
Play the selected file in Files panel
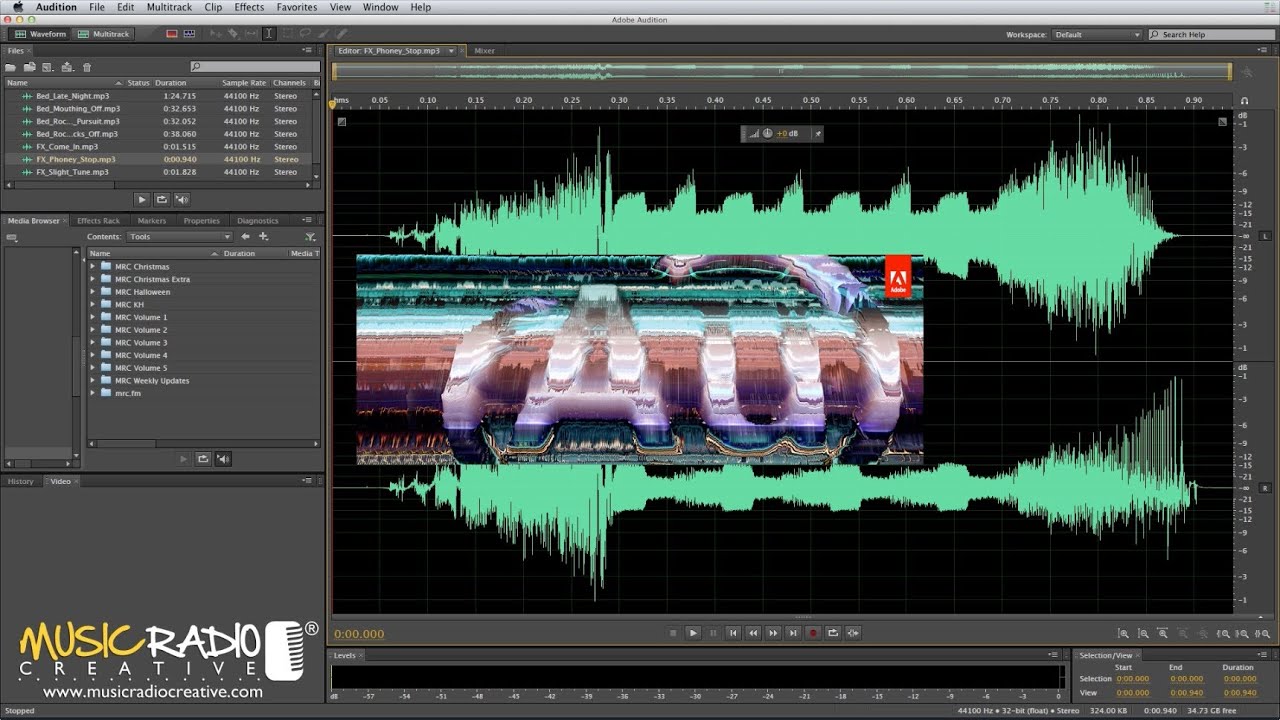(x=141, y=199)
